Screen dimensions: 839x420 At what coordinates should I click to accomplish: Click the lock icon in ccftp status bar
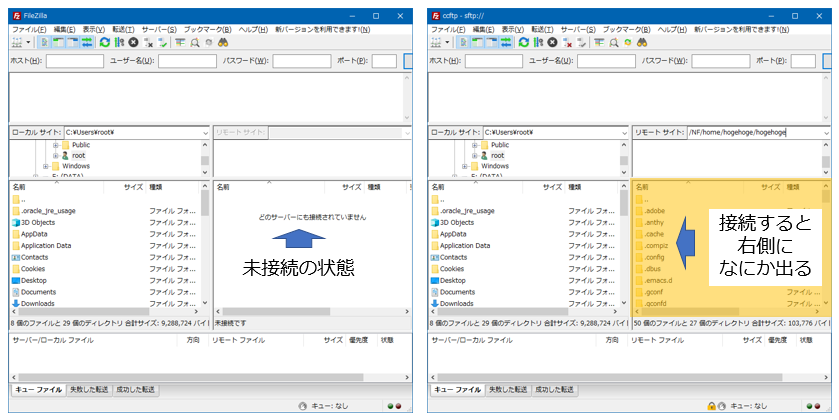pyautogui.click(x=712, y=406)
